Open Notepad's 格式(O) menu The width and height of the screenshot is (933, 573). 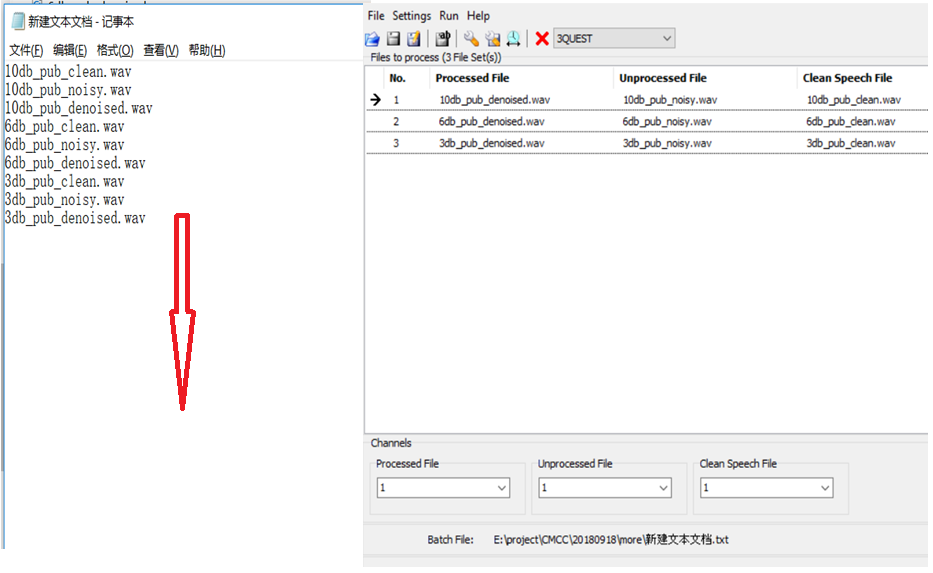pos(115,51)
